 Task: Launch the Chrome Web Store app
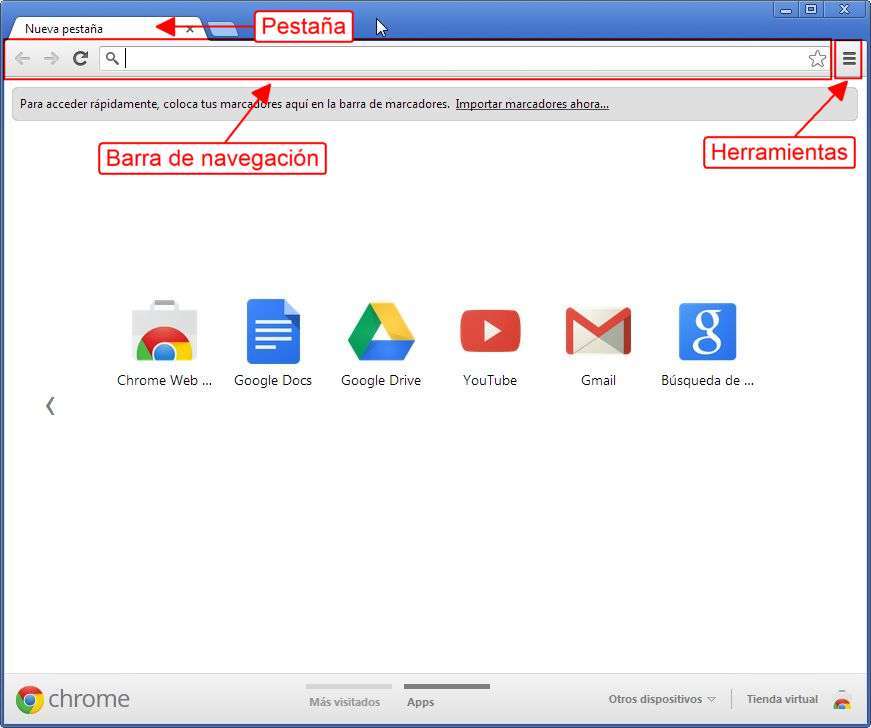(x=164, y=343)
